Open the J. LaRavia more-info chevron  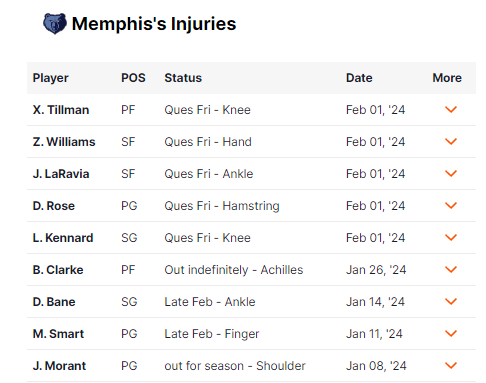(451, 174)
